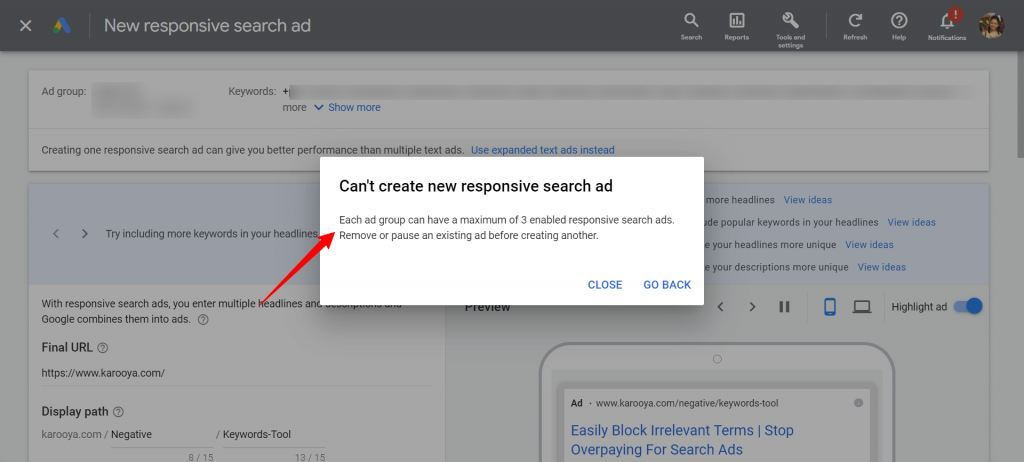Toggle the Highlight ad switch
This screenshot has height=462, width=1024.
pyautogui.click(x=968, y=306)
